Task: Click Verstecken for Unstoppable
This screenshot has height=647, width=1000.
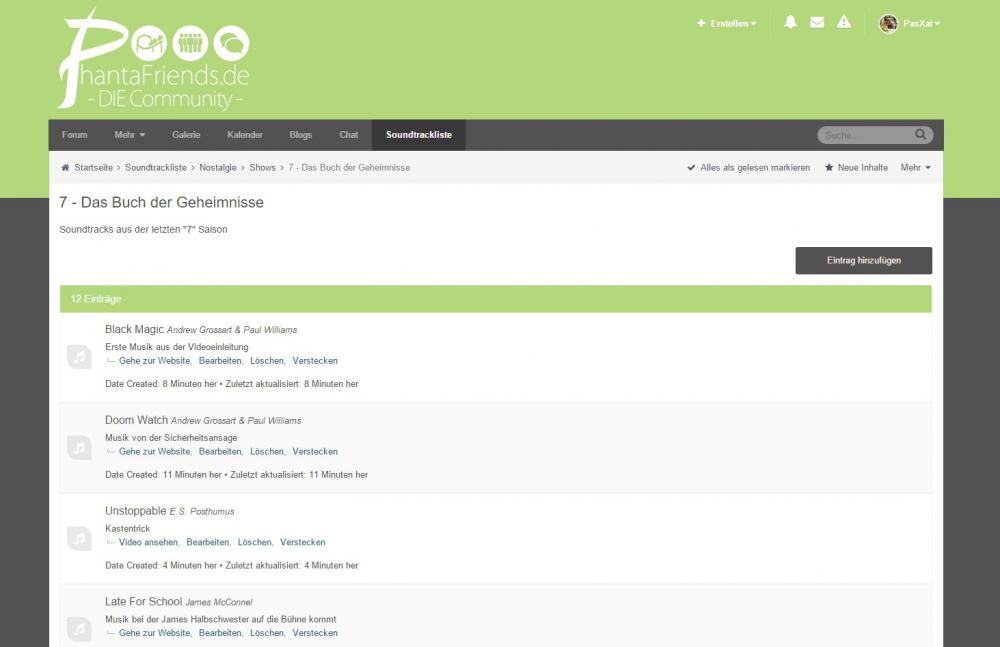Action: click(303, 542)
